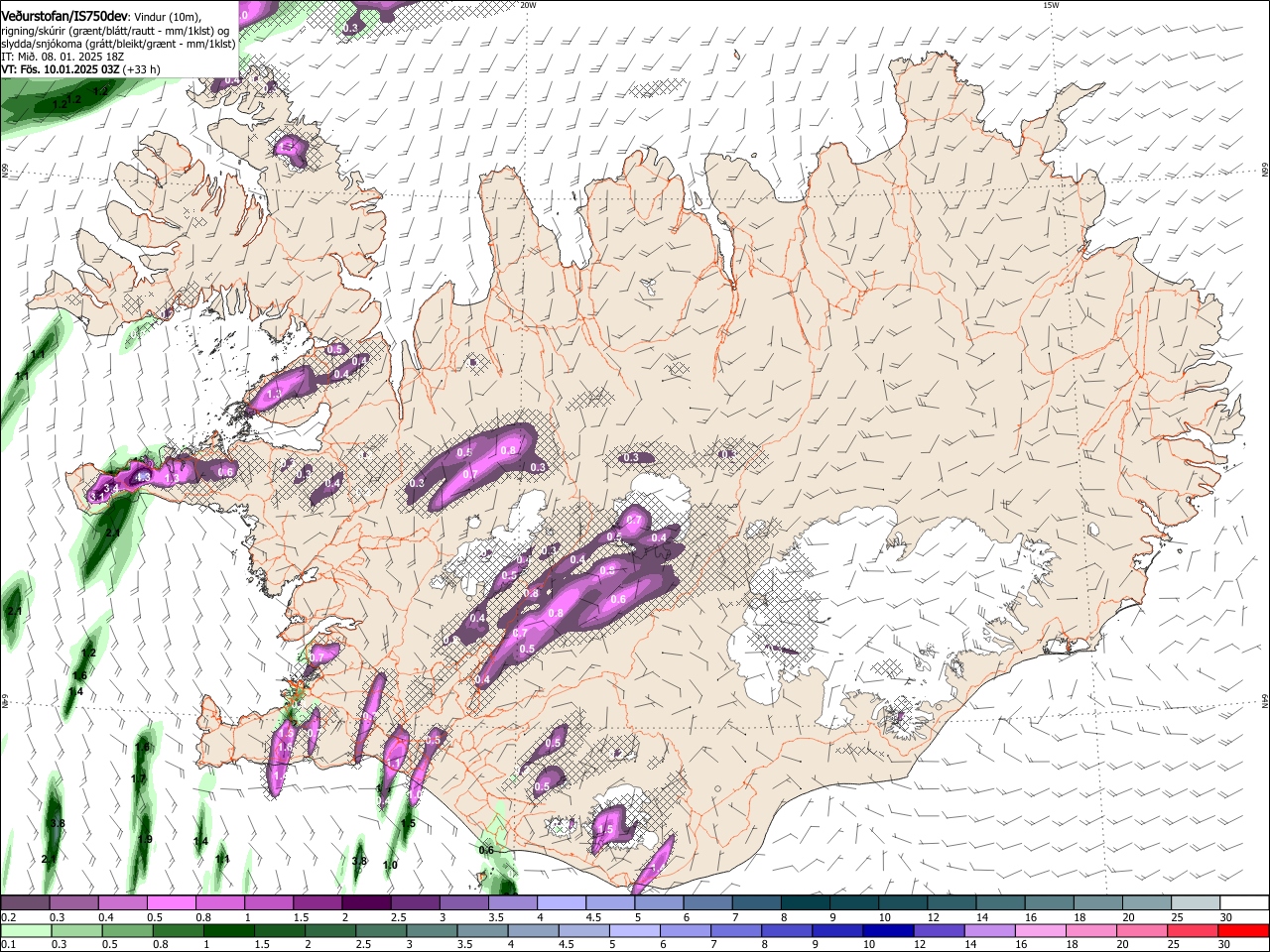Viewport: 1270px width, 952px height.
Task: Click the bright red 30 mm rain-scale swatch
Action: pos(1242,931)
